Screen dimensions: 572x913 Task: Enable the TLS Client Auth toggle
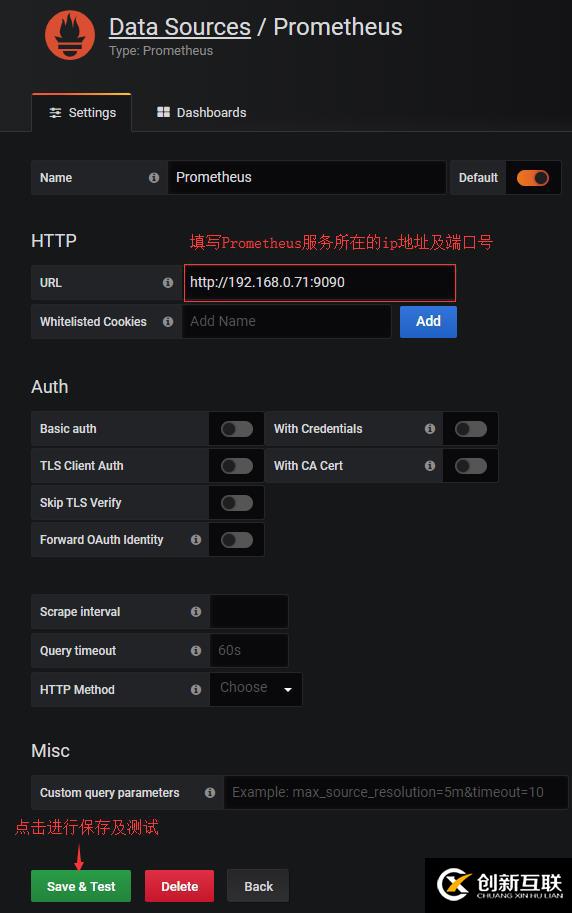(x=236, y=466)
